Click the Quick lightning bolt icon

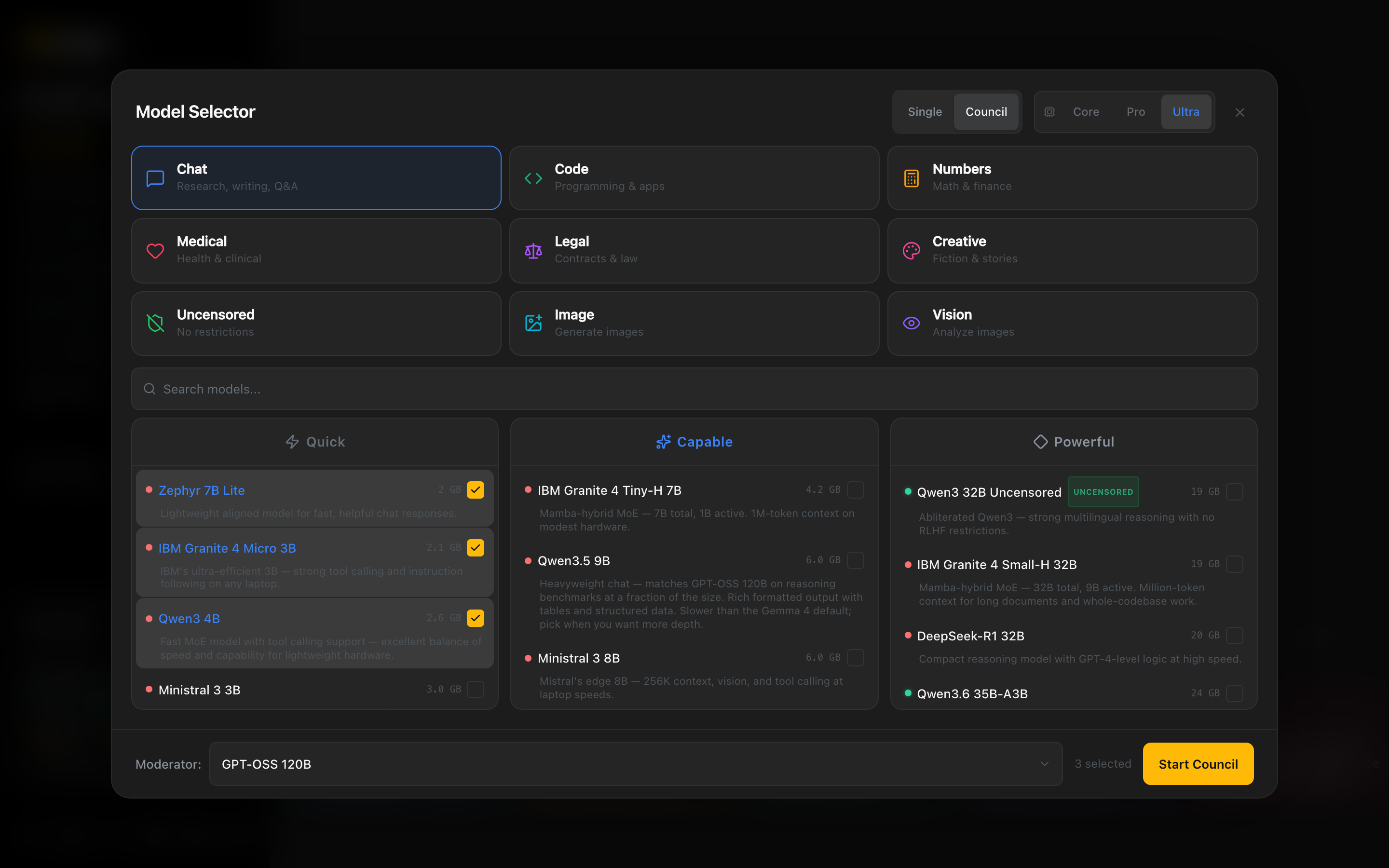[292, 441]
